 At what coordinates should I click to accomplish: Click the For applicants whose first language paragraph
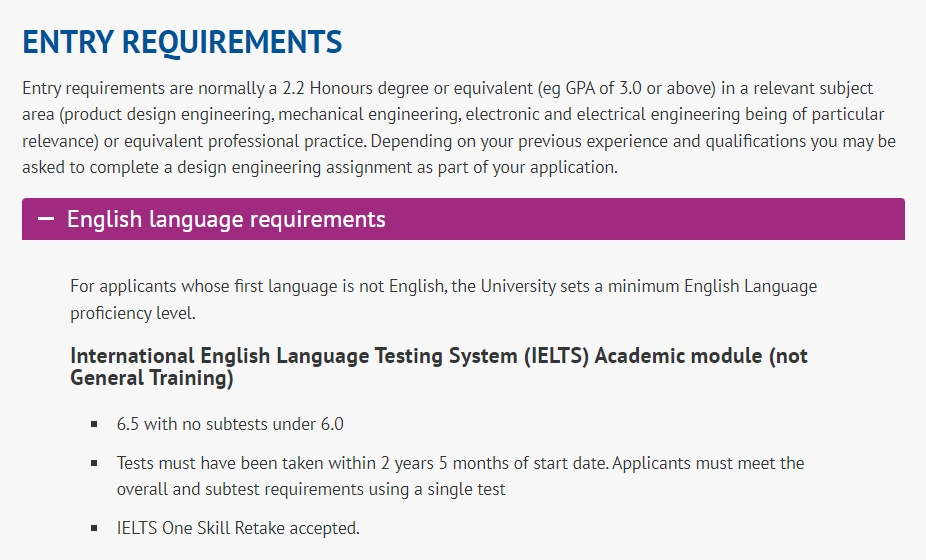tap(444, 299)
